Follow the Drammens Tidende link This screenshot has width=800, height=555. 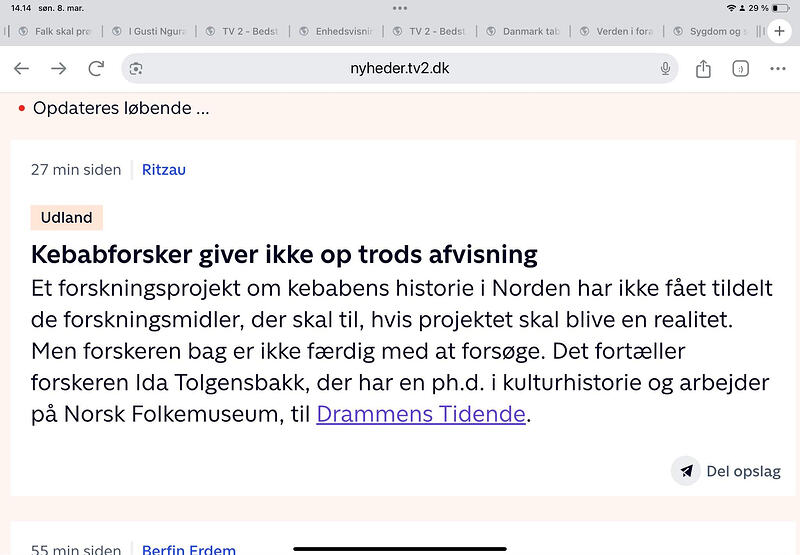(x=421, y=414)
